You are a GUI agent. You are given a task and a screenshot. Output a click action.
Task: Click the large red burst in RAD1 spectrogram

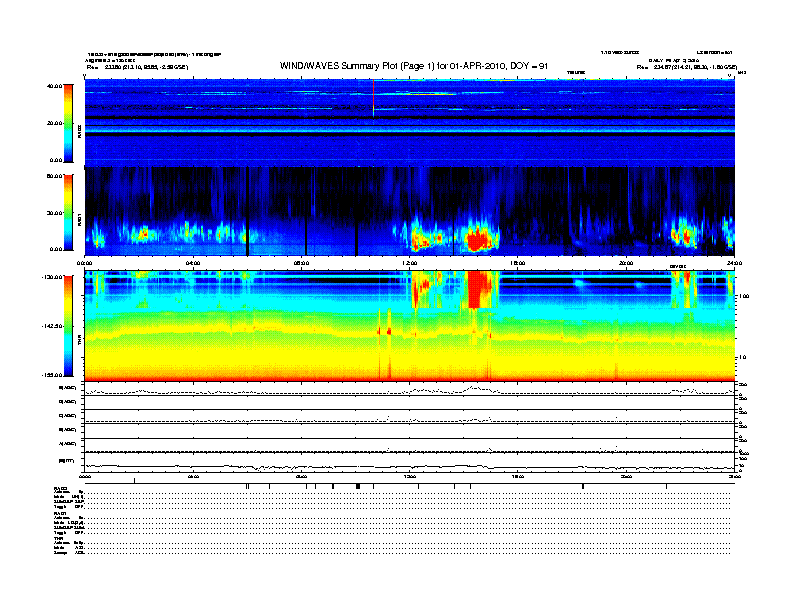477,239
